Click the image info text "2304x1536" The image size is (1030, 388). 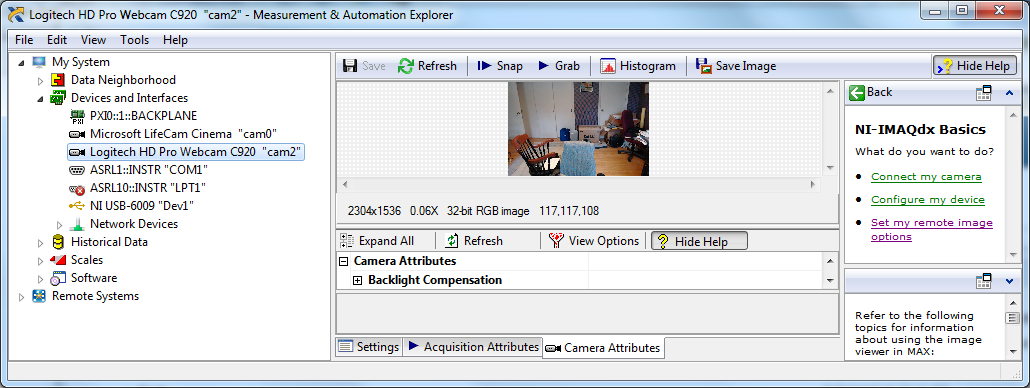[374, 211]
